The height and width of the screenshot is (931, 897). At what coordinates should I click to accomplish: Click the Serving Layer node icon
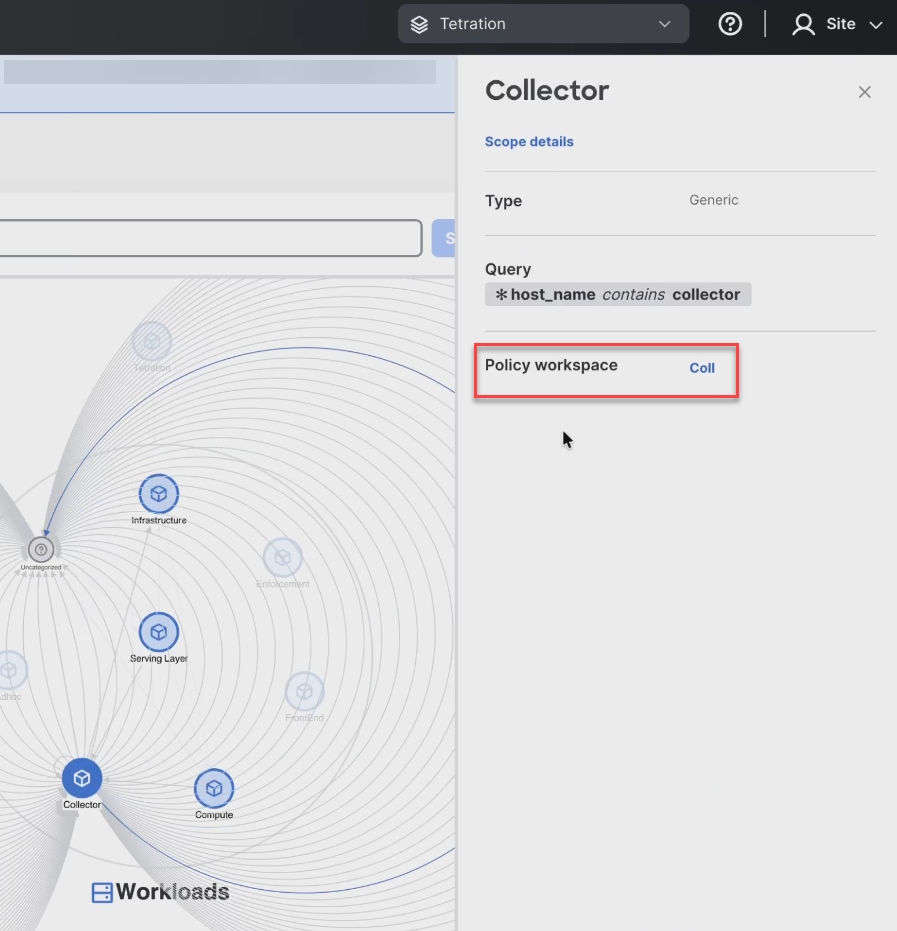[x=158, y=632]
